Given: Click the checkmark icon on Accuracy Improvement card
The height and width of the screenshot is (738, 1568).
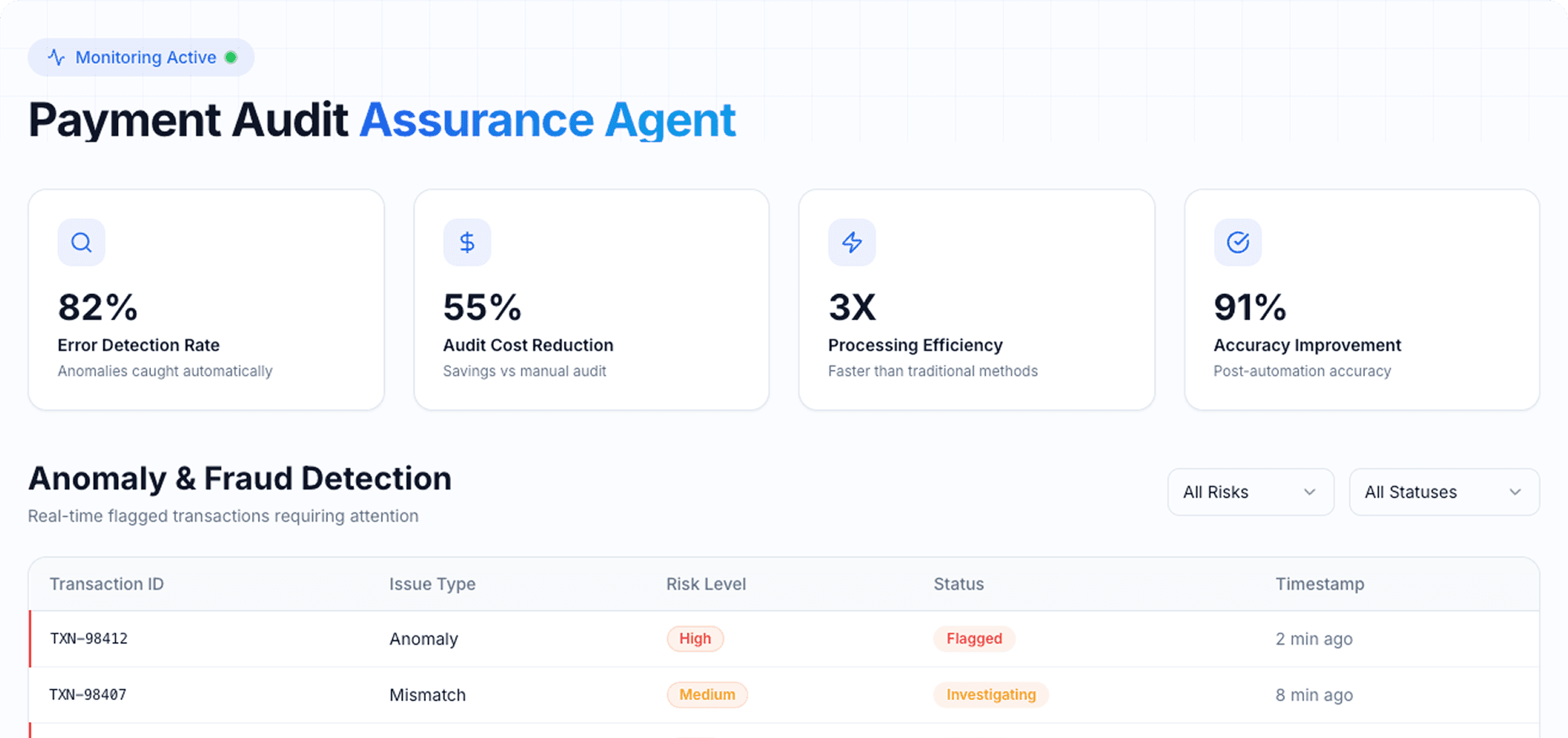Looking at the screenshot, I should point(1238,243).
